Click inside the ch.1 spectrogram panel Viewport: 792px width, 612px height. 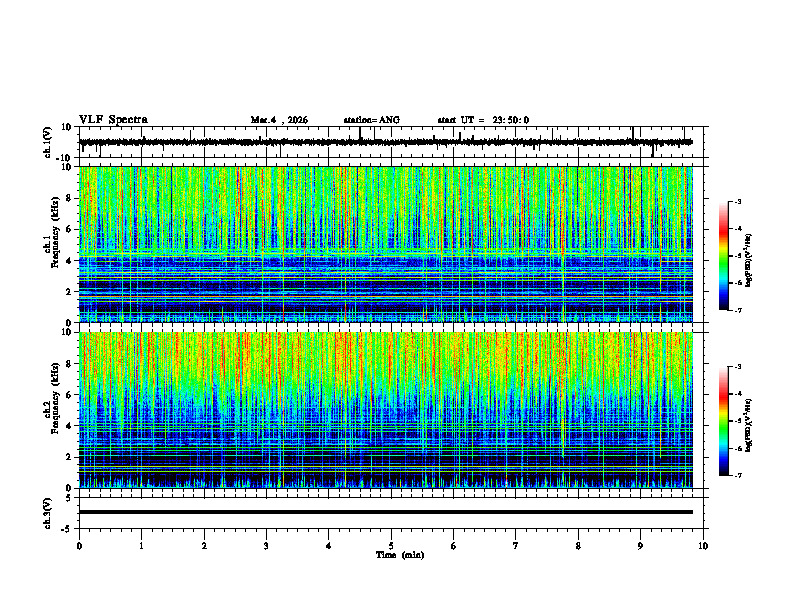386,244
